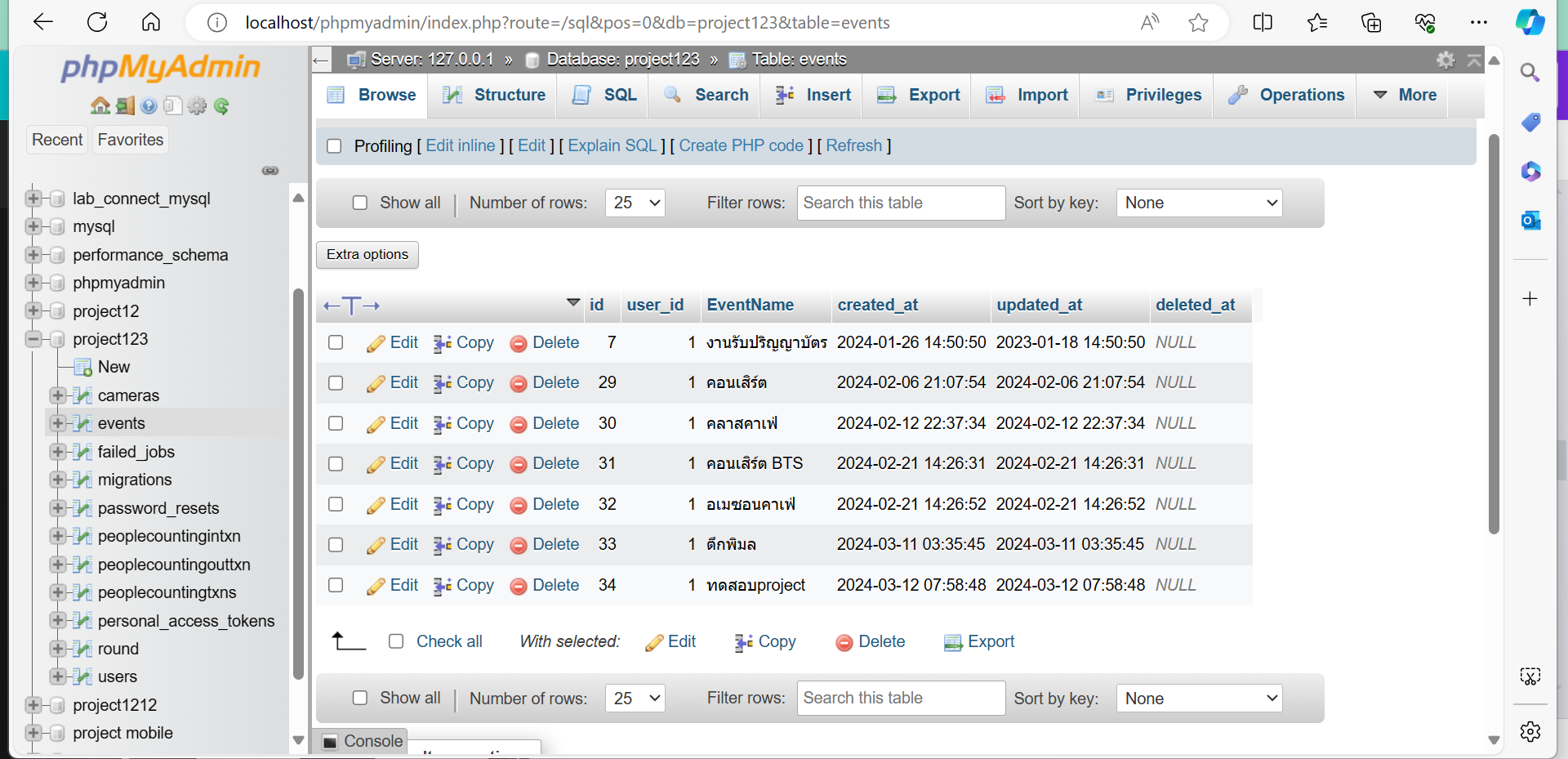Viewport: 1568px width, 759px height.
Task: Enable the top Show all checkbox
Action: point(359,203)
